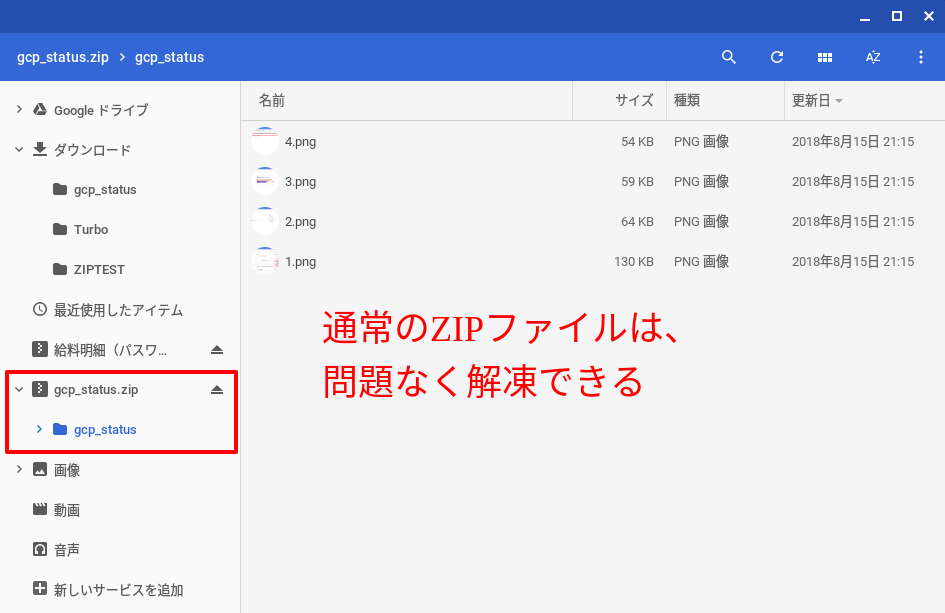Image resolution: width=945 pixels, height=613 pixels.
Task: Select the 1.png file name
Action: tap(300, 261)
